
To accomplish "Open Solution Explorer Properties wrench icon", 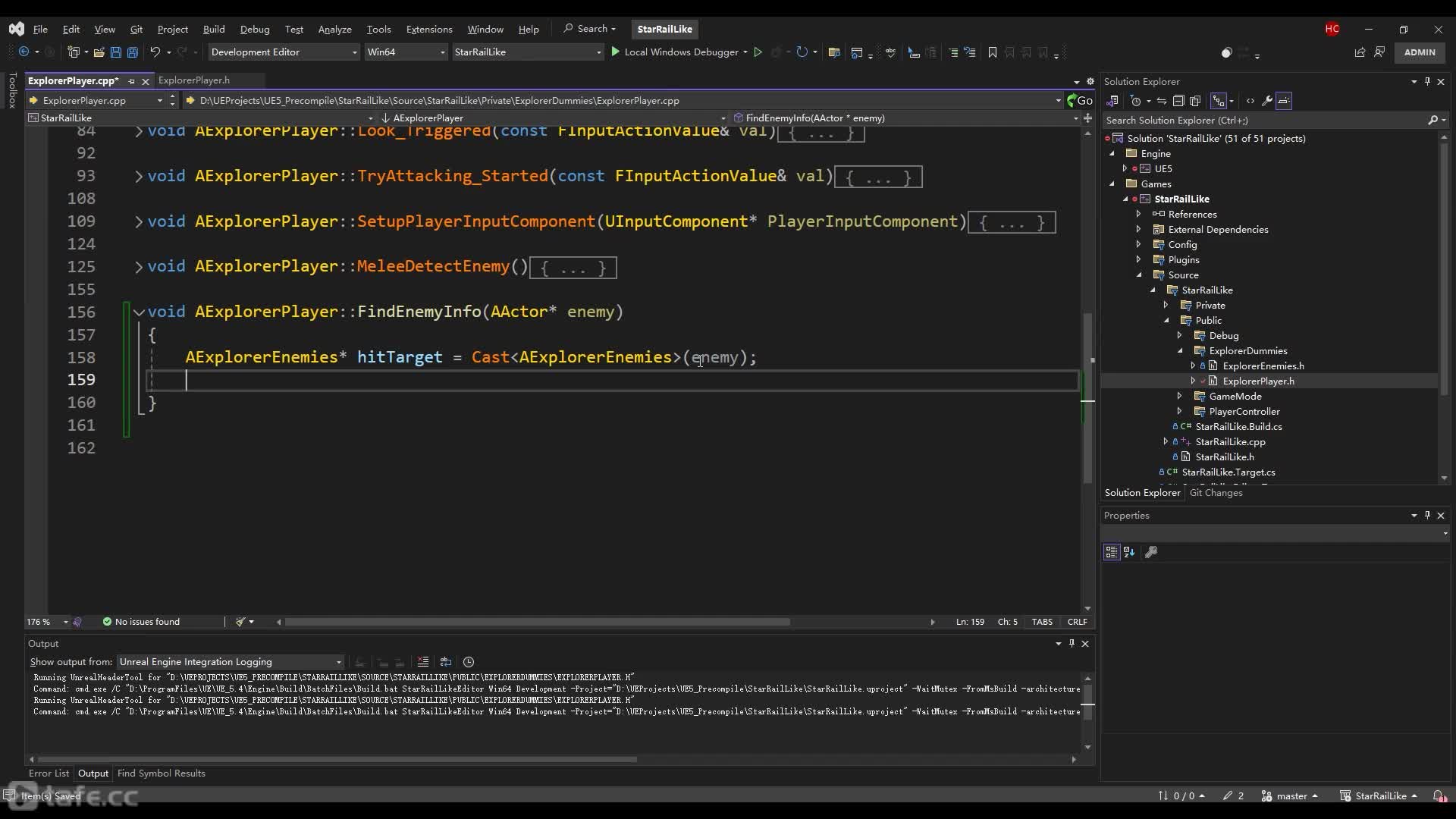I will (1266, 101).
